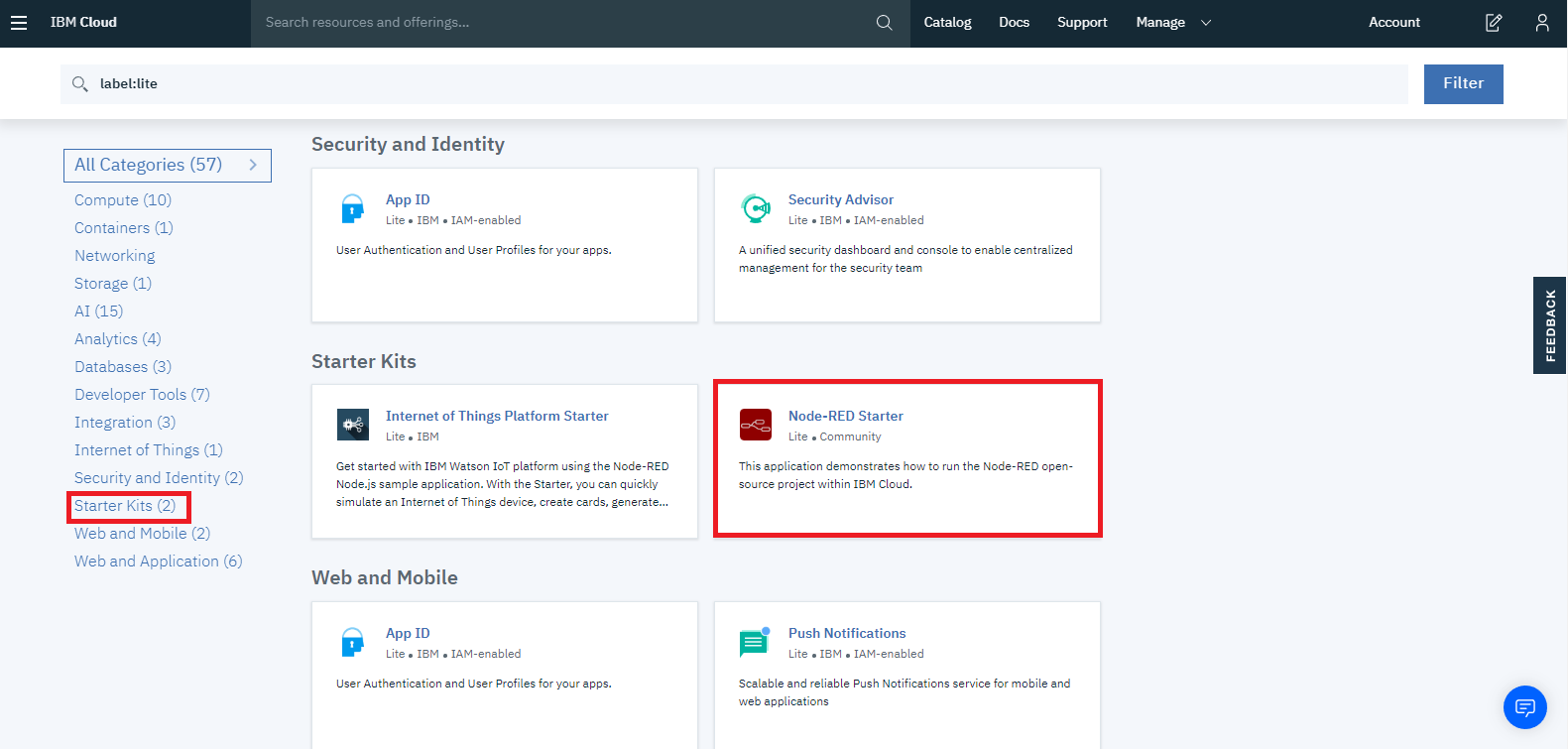The width and height of the screenshot is (1568, 749).
Task: Open the chat support bubble icon
Action: click(x=1525, y=707)
